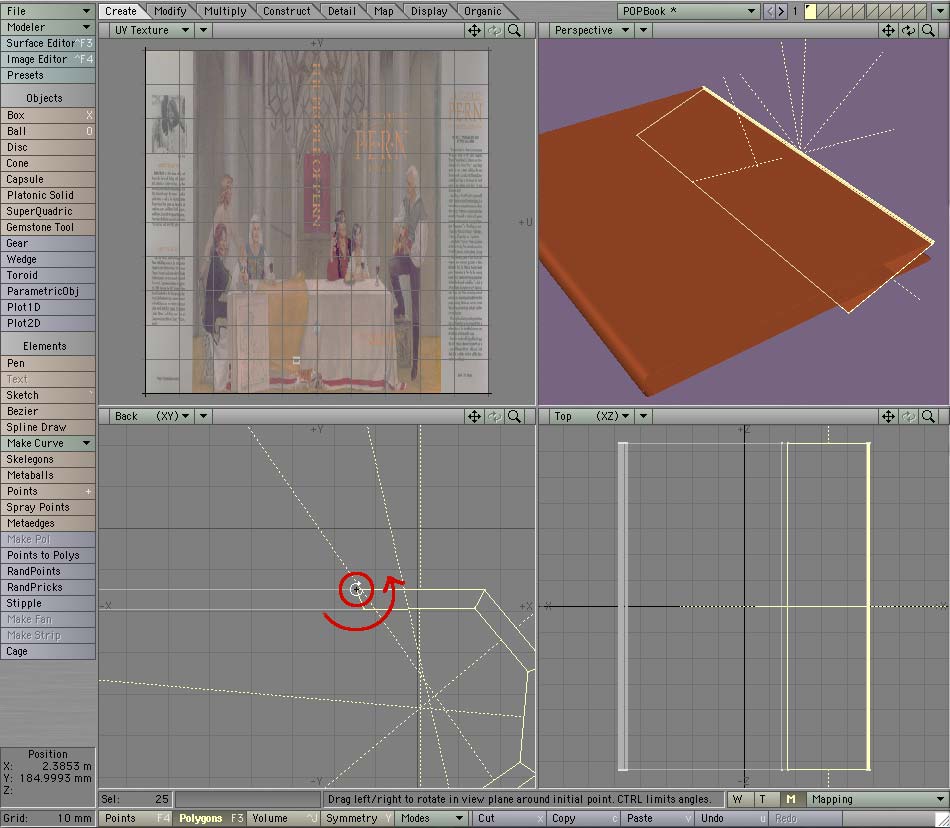Viewport: 950px width, 828px height.
Task: Click the pan icon in Perspective viewport
Action: (x=888, y=30)
